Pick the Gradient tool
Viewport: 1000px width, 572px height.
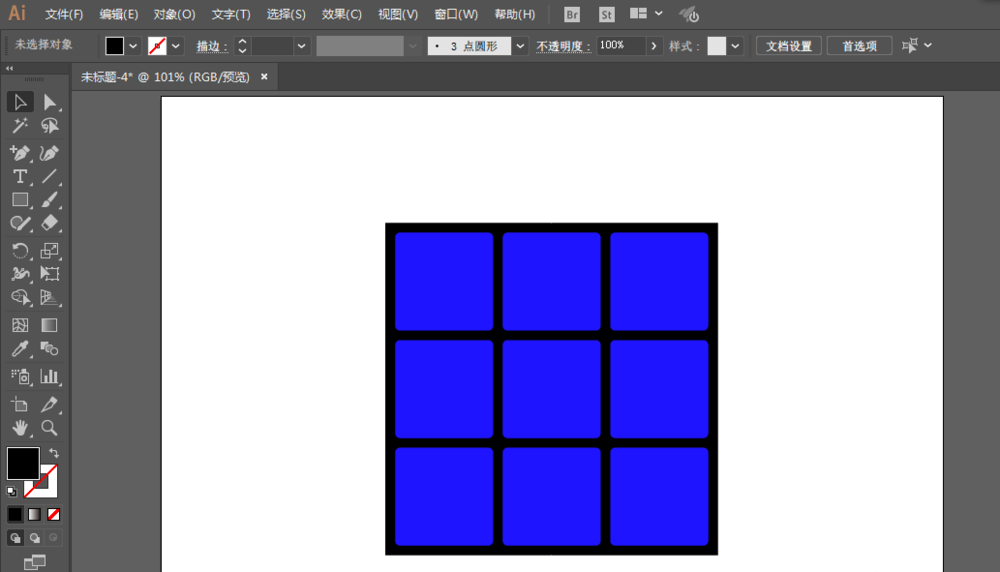click(49, 325)
